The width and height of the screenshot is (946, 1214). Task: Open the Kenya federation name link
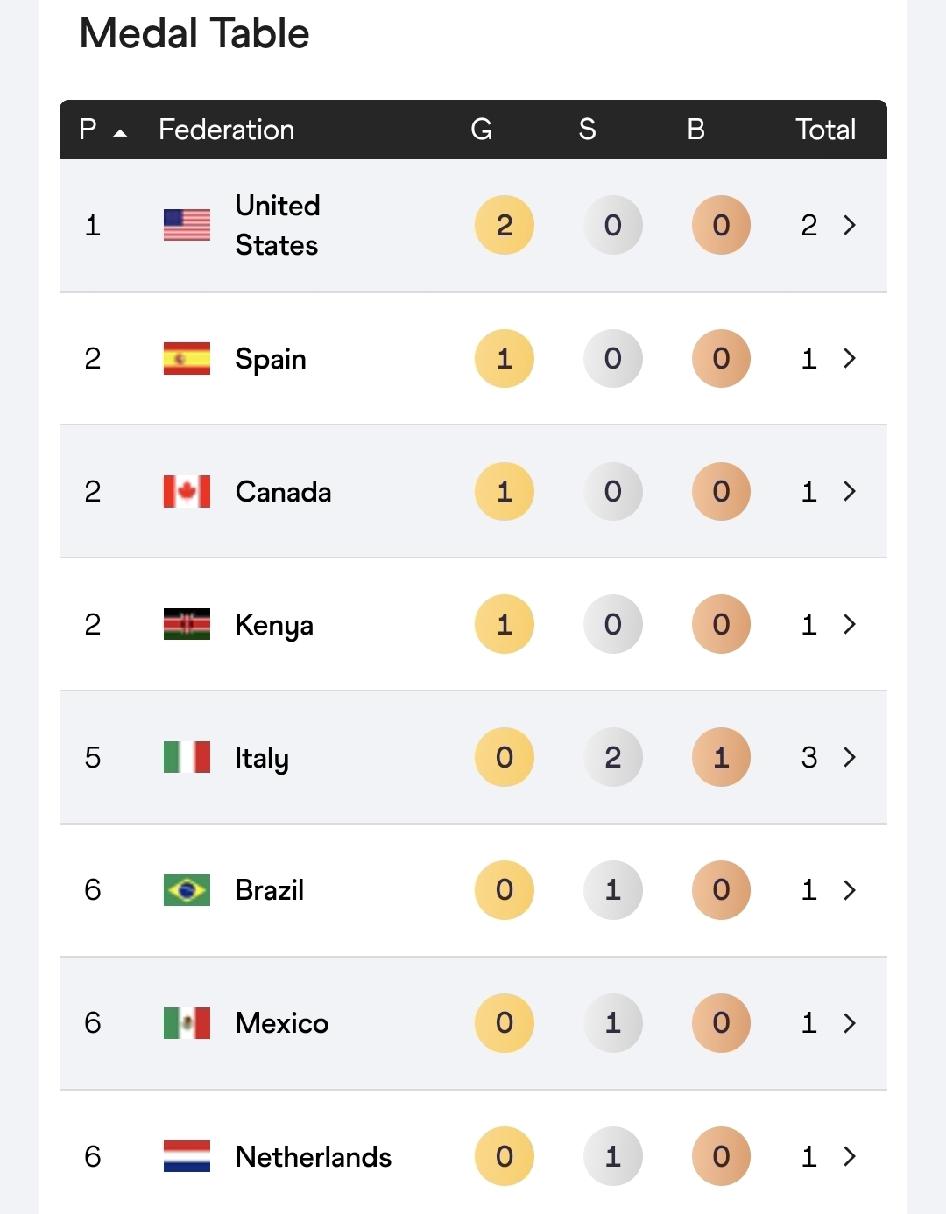tap(274, 625)
